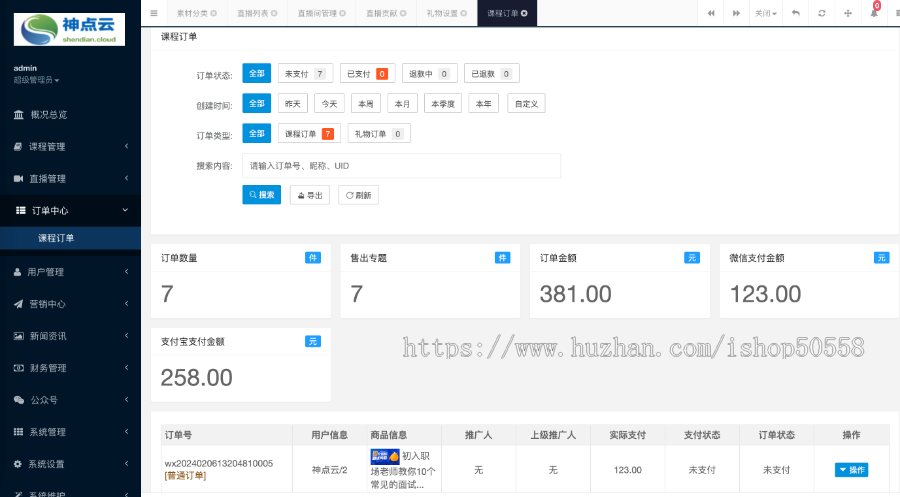This screenshot has width=900, height=497.
Task: Click the 件 badge on 订单数量 card
Action: [x=313, y=258]
